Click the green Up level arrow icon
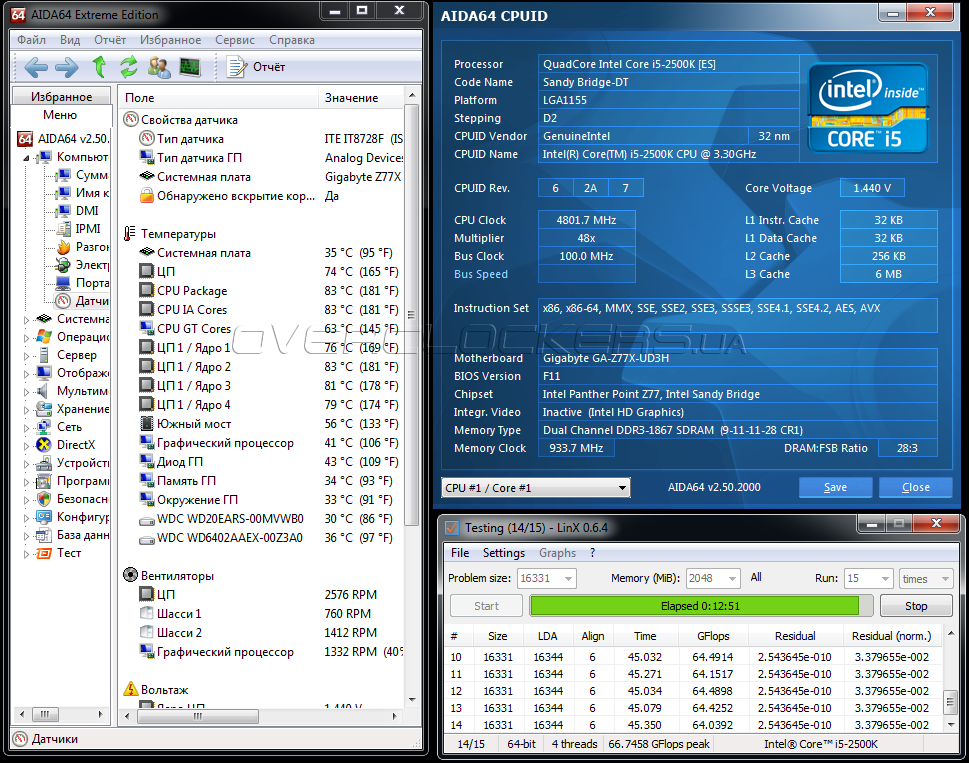The width and height of the screenshot is (969, 763). 99,67
